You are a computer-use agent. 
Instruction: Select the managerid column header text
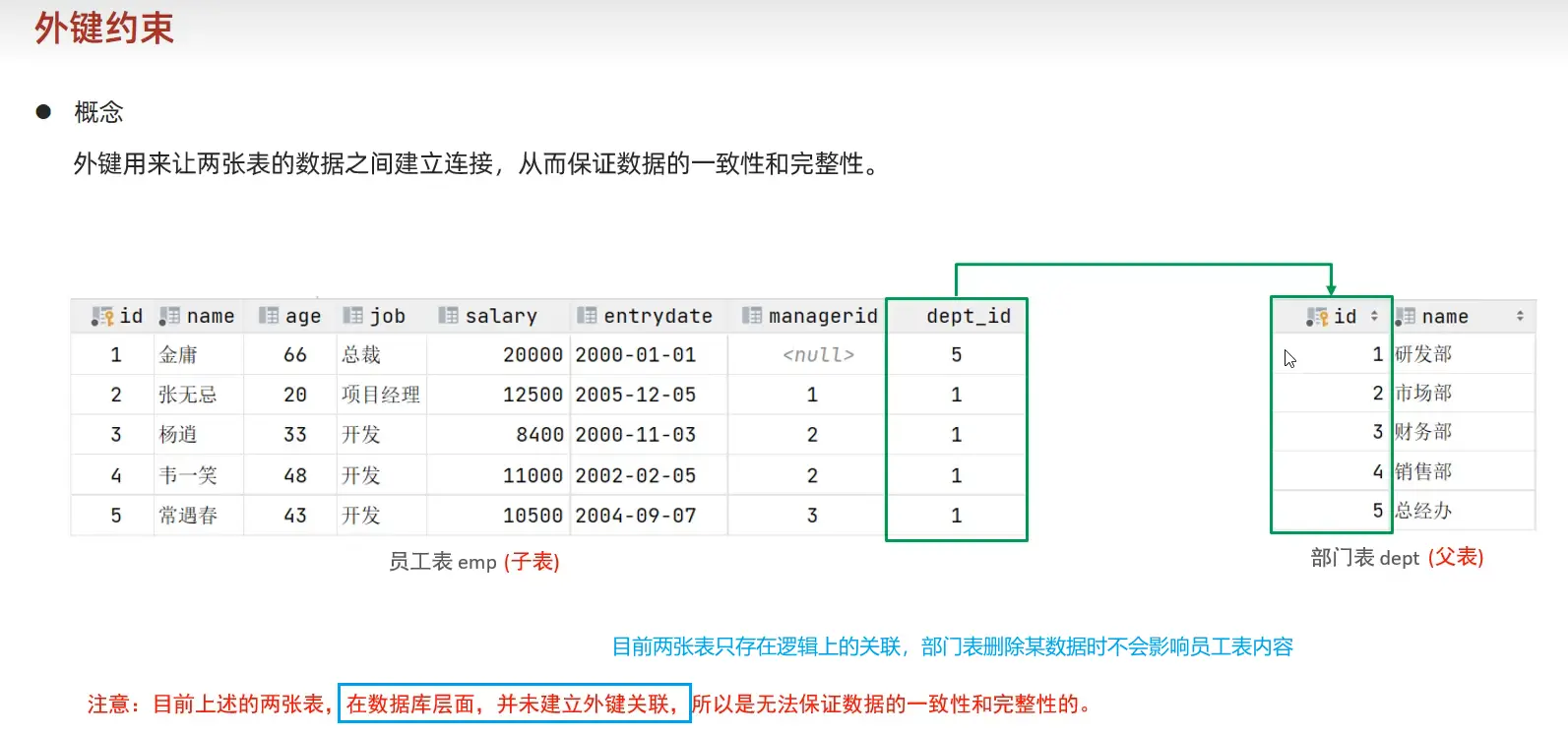click(x=823, y=316)
